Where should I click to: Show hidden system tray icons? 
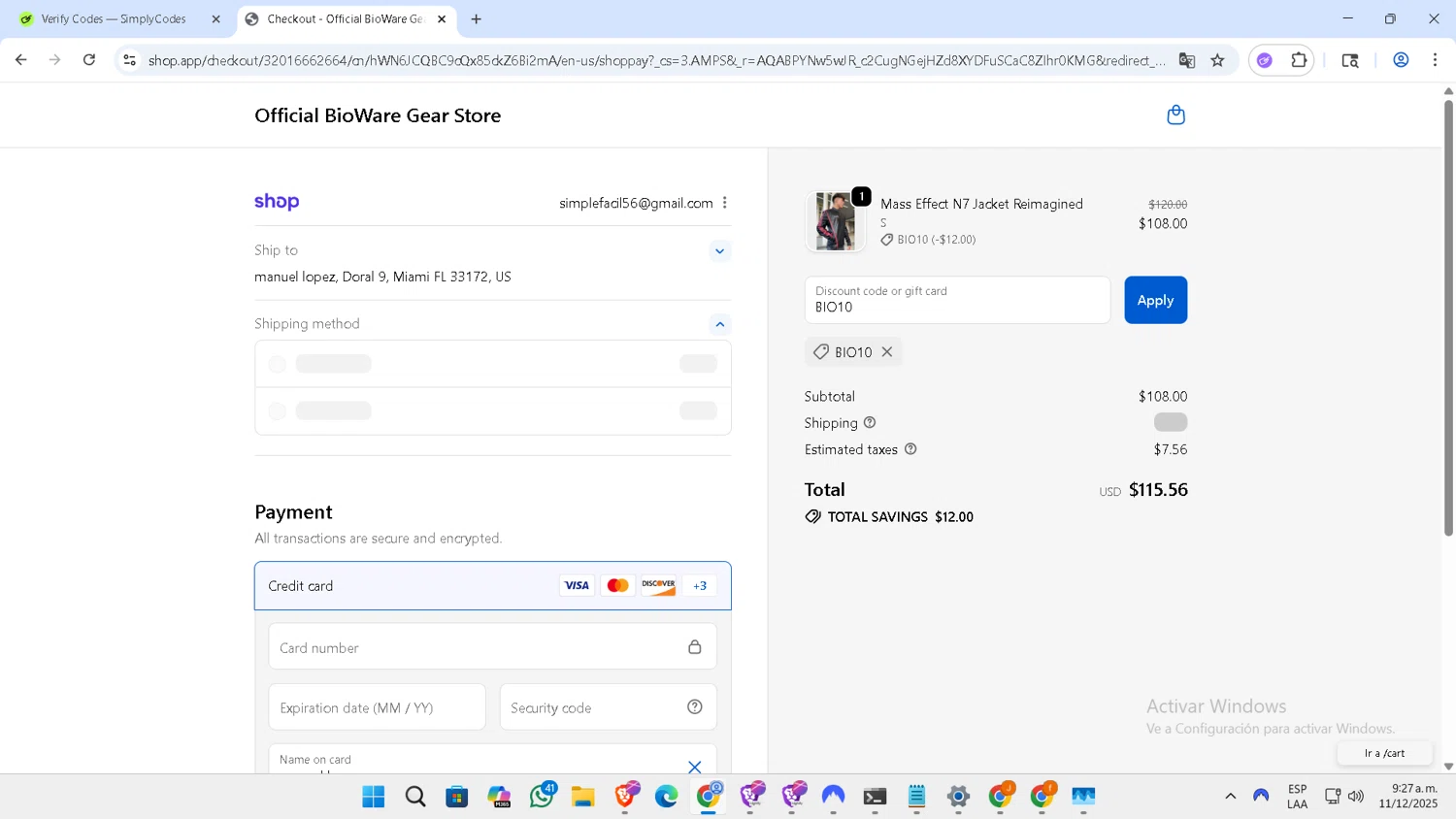pyautogui.click(x=1230, y=797)
